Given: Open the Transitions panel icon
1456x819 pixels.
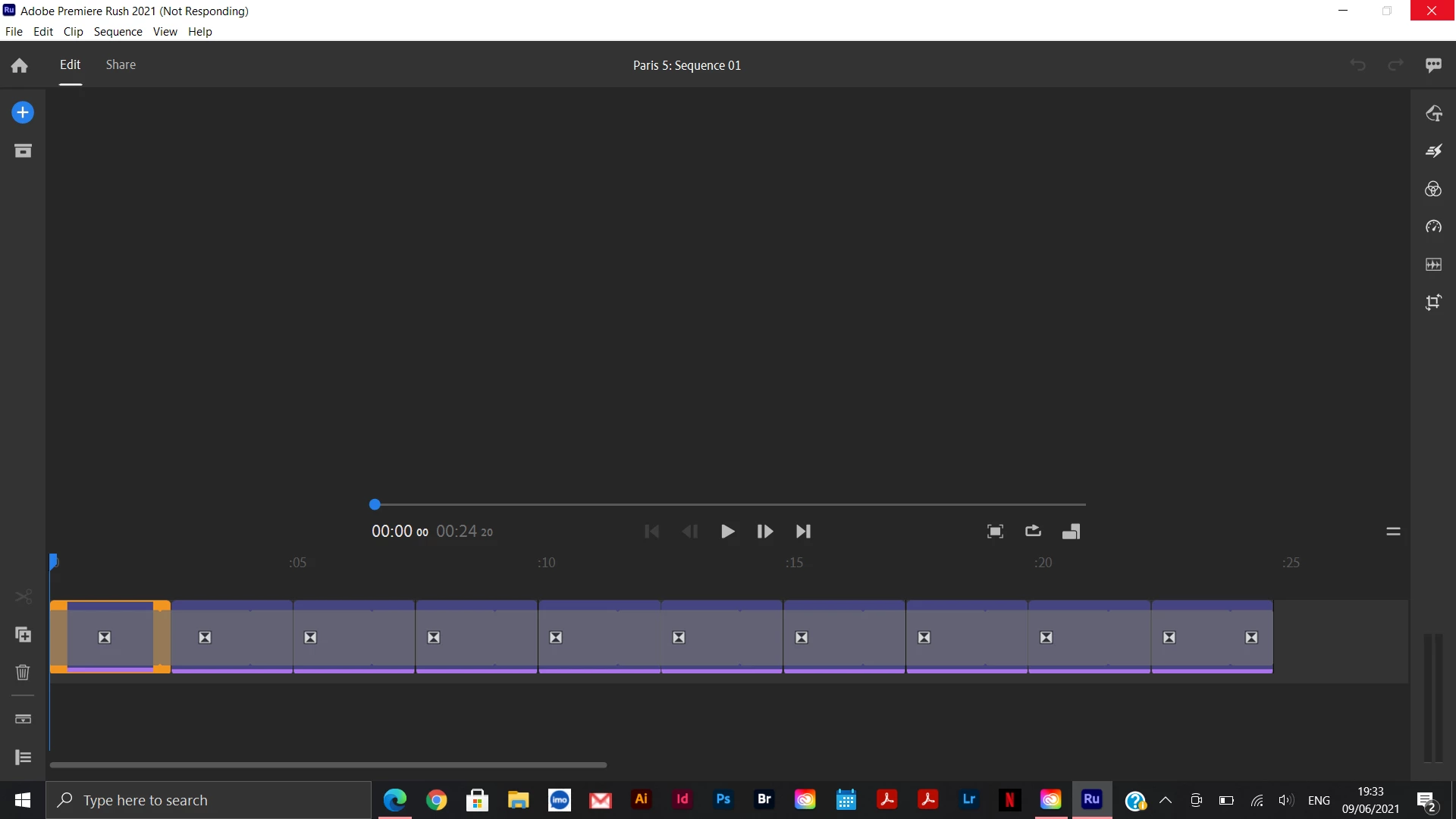Looking at the screenshot, I should [1433, 151].
